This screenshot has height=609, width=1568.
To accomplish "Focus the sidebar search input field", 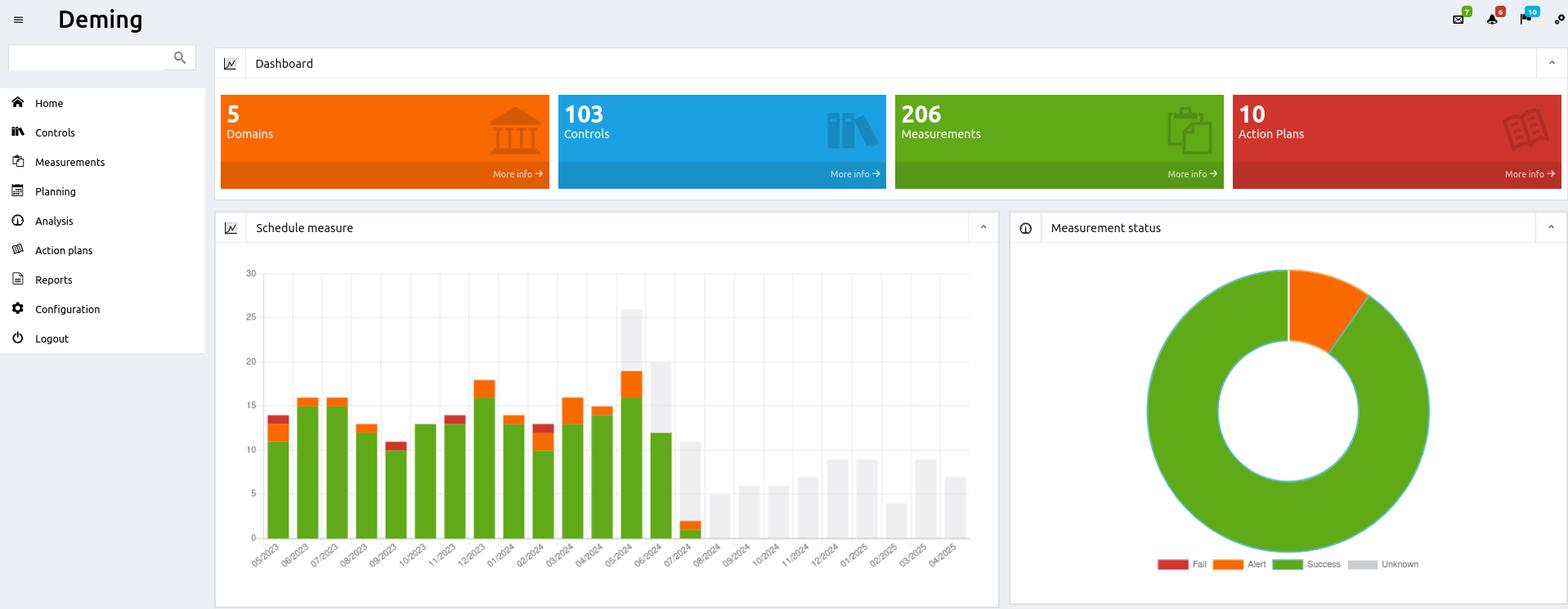I will [87, 57].
